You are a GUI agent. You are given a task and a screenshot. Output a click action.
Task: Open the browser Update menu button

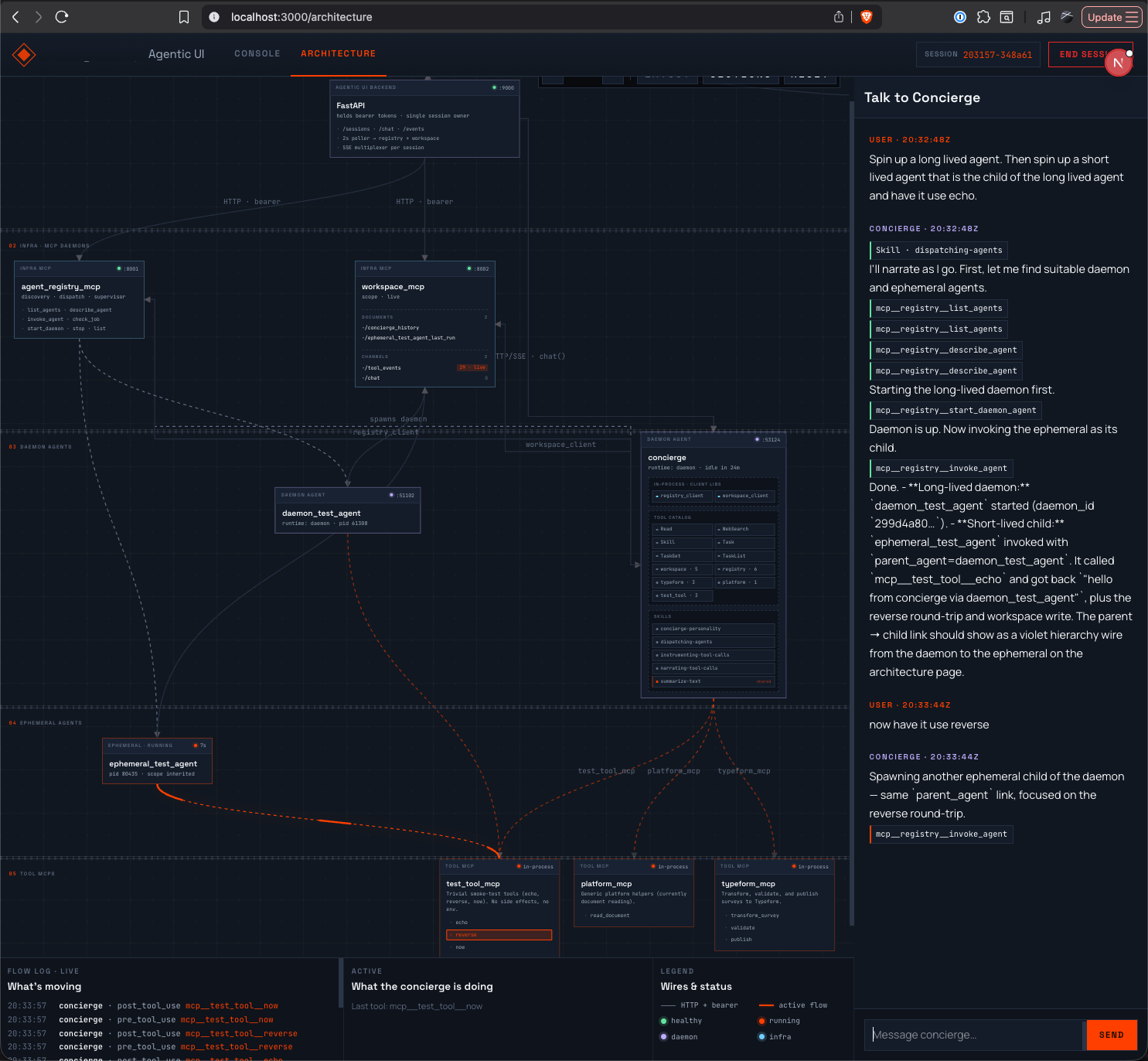[1112, 17]
